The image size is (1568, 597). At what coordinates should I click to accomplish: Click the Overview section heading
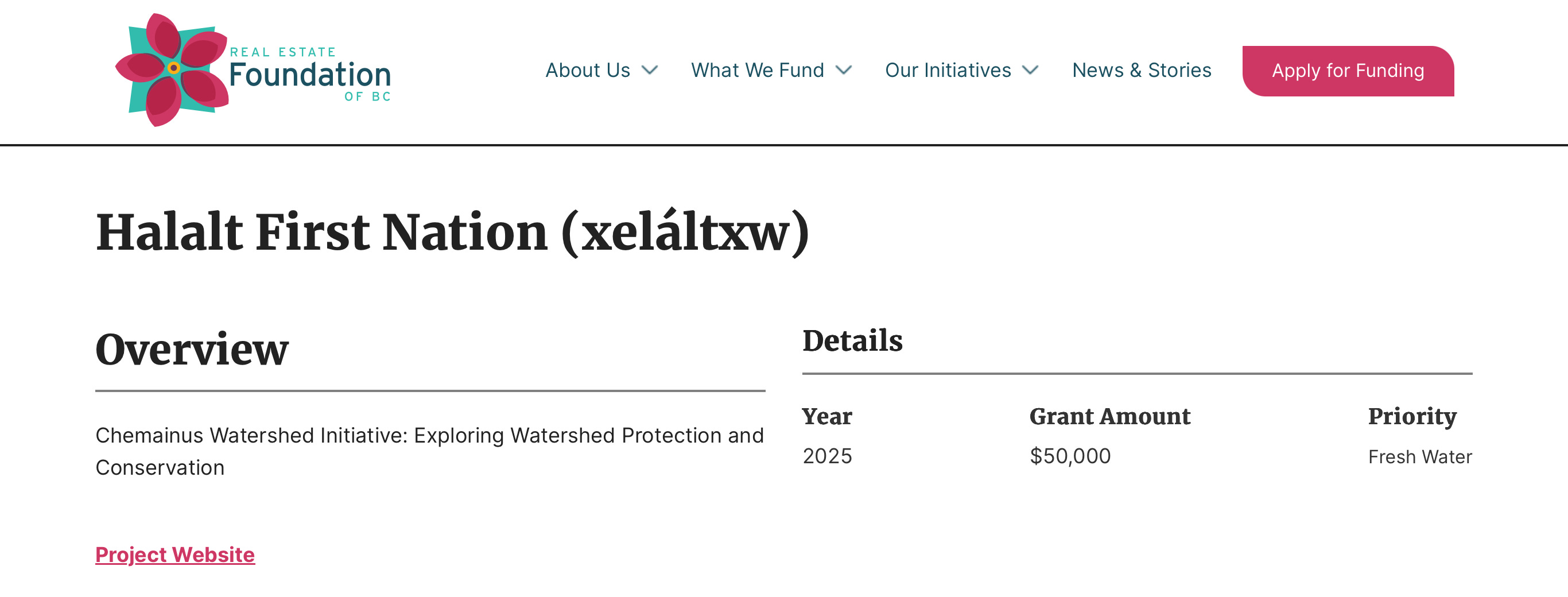coord(192,350)
